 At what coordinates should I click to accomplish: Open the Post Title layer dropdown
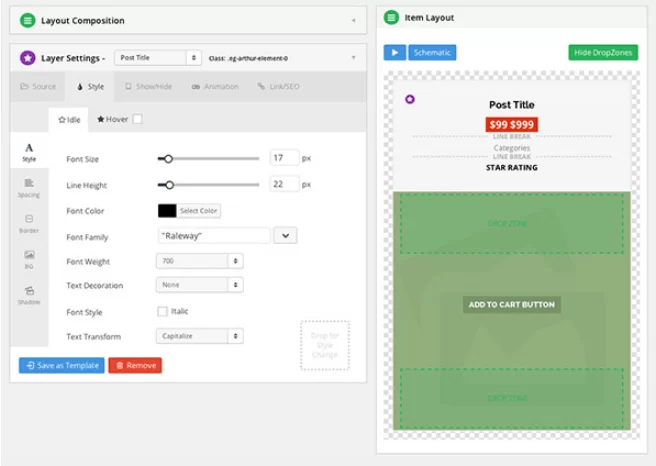pos(157,58)
